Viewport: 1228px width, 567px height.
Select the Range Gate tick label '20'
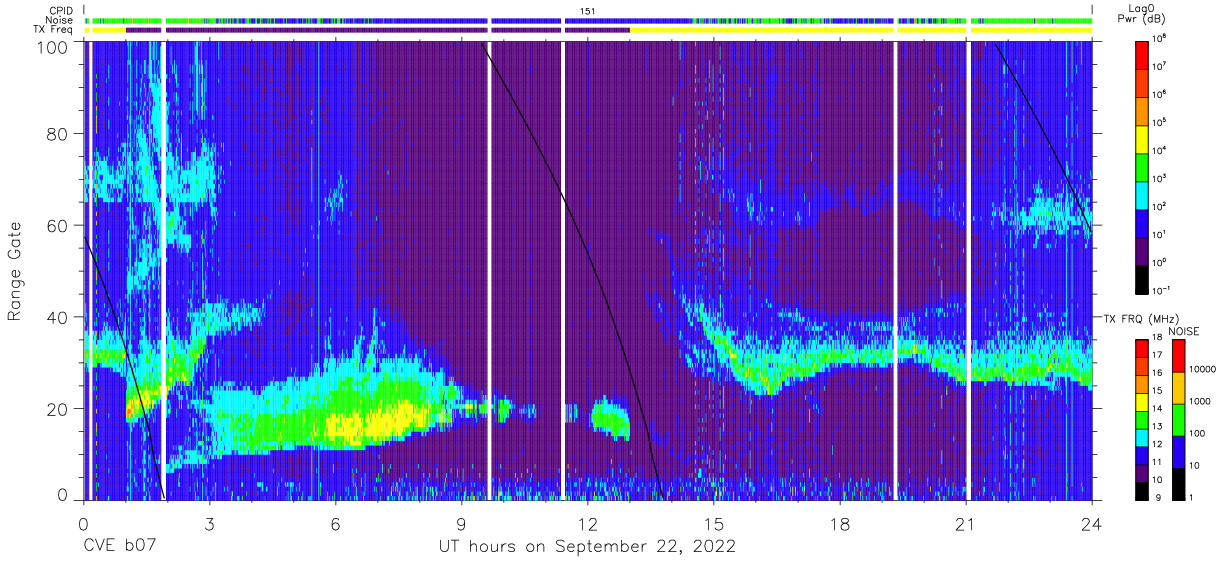pyautogui.click(x=57, y=409)
